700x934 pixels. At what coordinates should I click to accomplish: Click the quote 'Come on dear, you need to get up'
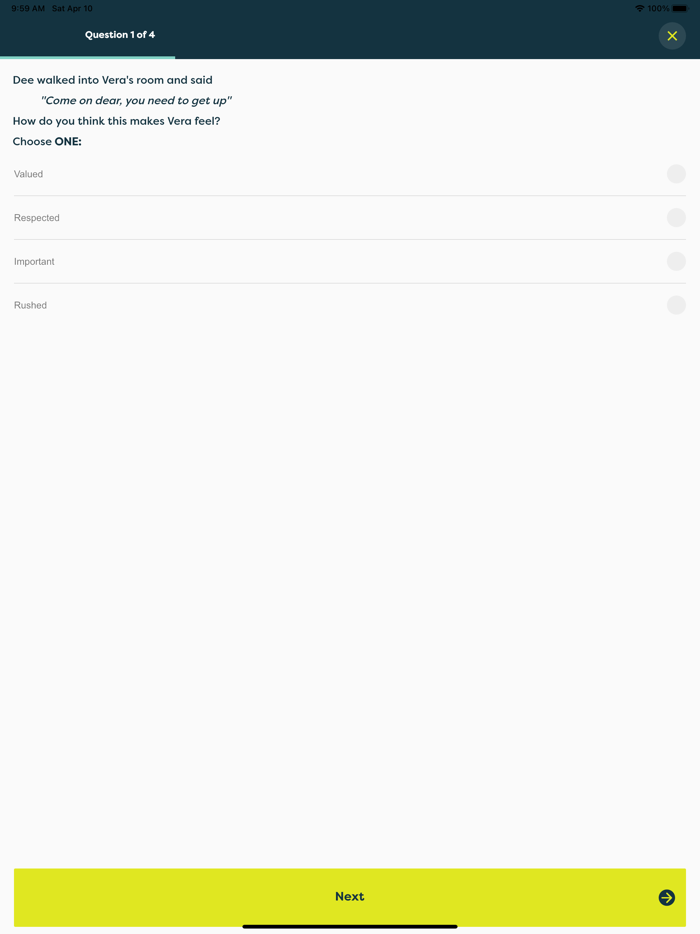coord(136,101)
